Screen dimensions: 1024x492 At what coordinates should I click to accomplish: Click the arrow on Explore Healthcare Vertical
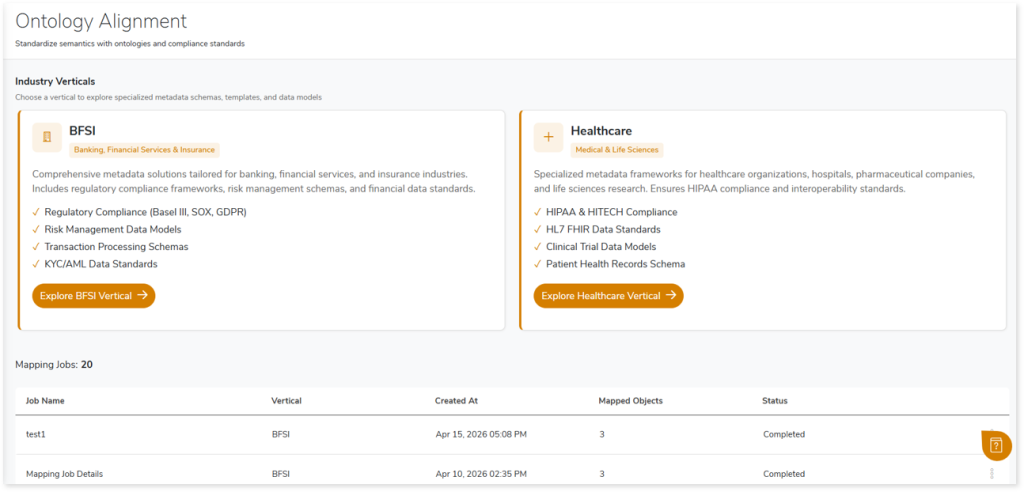tap(671, 296)
